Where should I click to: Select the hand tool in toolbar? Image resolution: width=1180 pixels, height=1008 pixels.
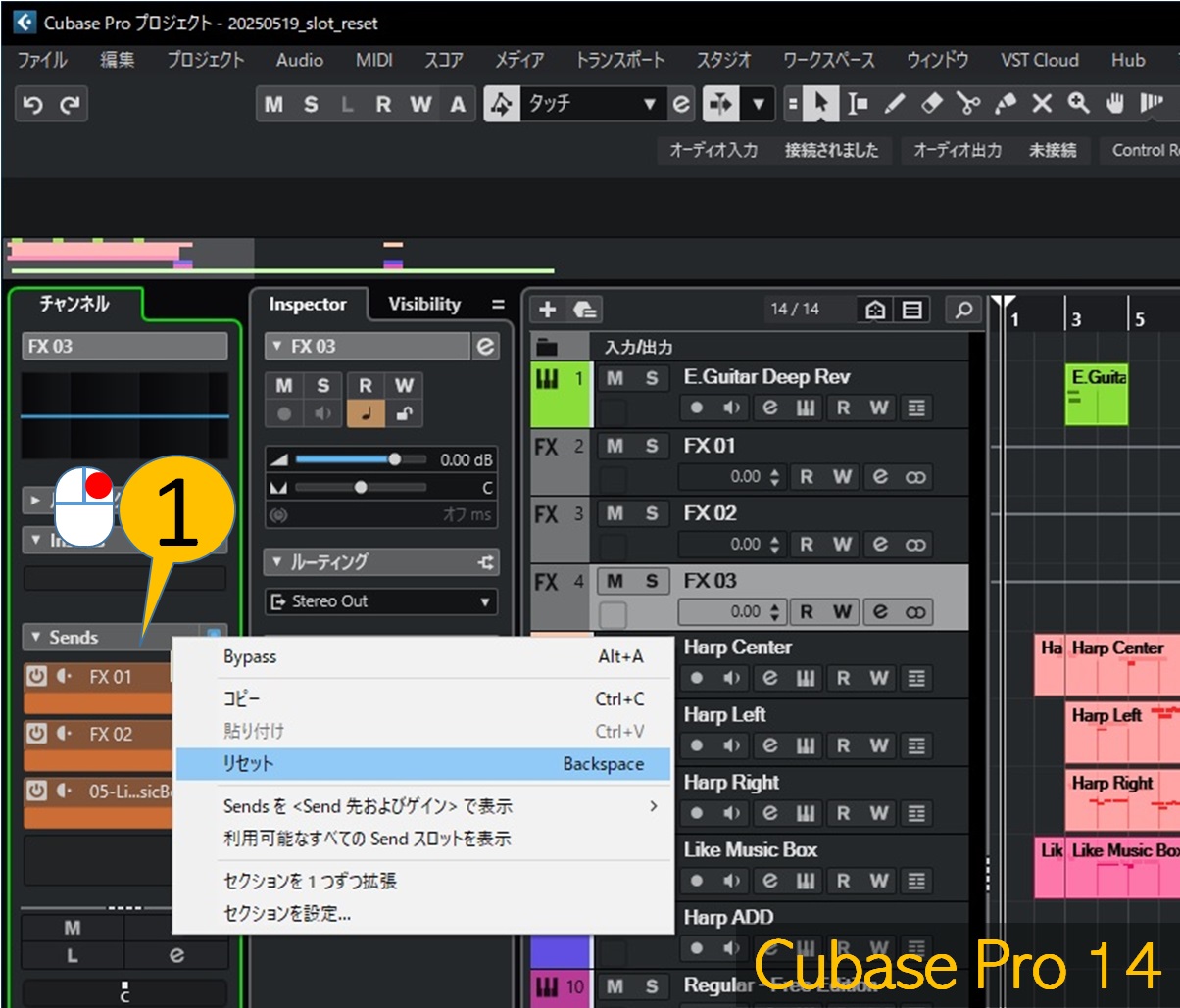coord(1115,104)
